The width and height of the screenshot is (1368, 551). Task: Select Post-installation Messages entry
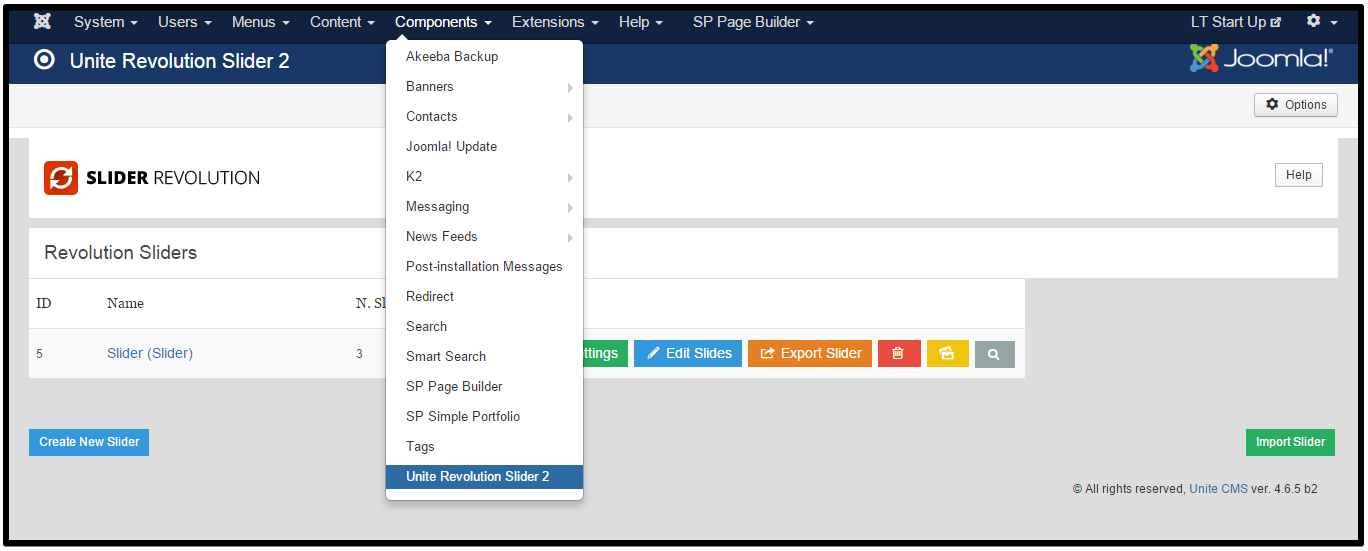(484, 267)
